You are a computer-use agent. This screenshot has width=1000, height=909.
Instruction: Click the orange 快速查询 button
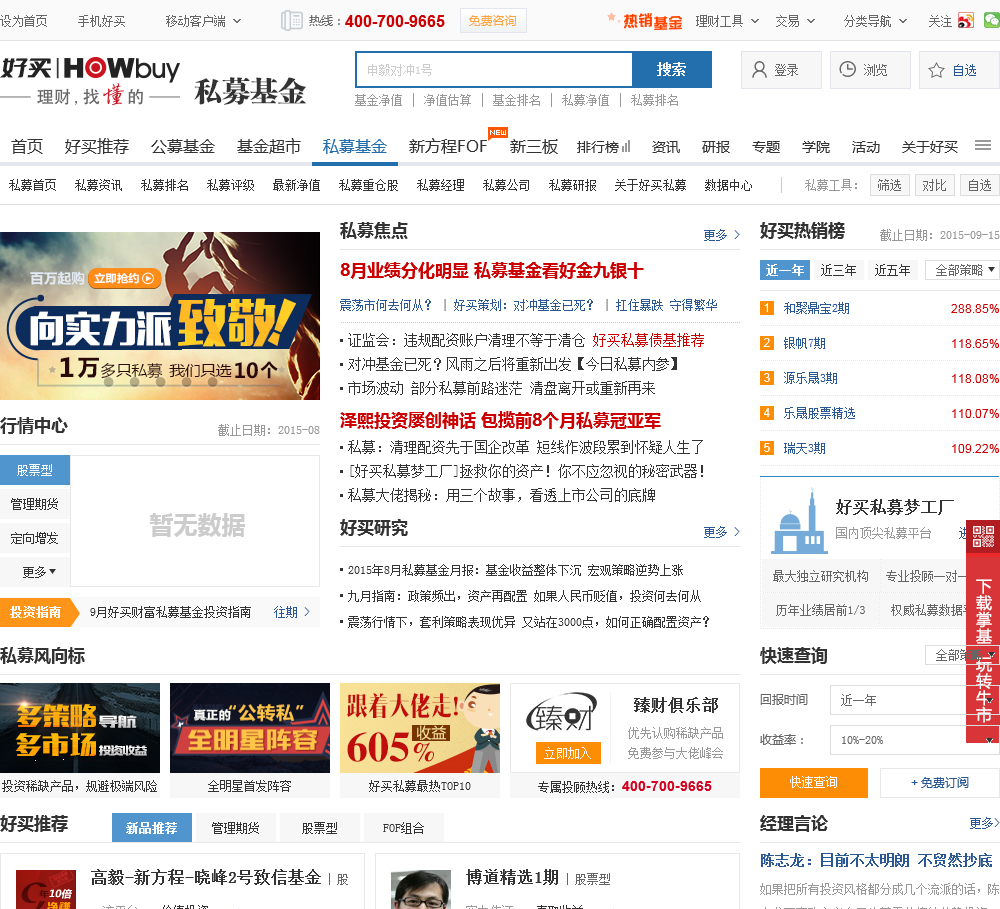(814, 783)
